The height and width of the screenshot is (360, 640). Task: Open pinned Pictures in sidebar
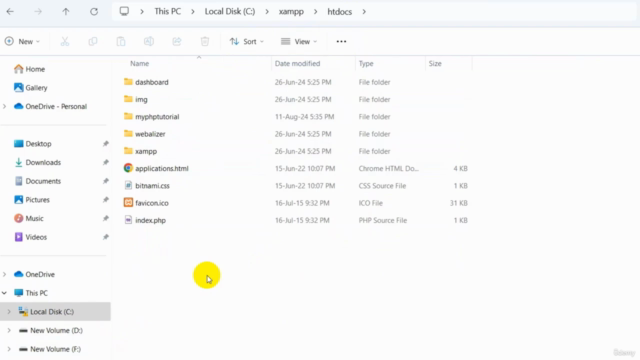pyautogui.click(x=37, y=200)
